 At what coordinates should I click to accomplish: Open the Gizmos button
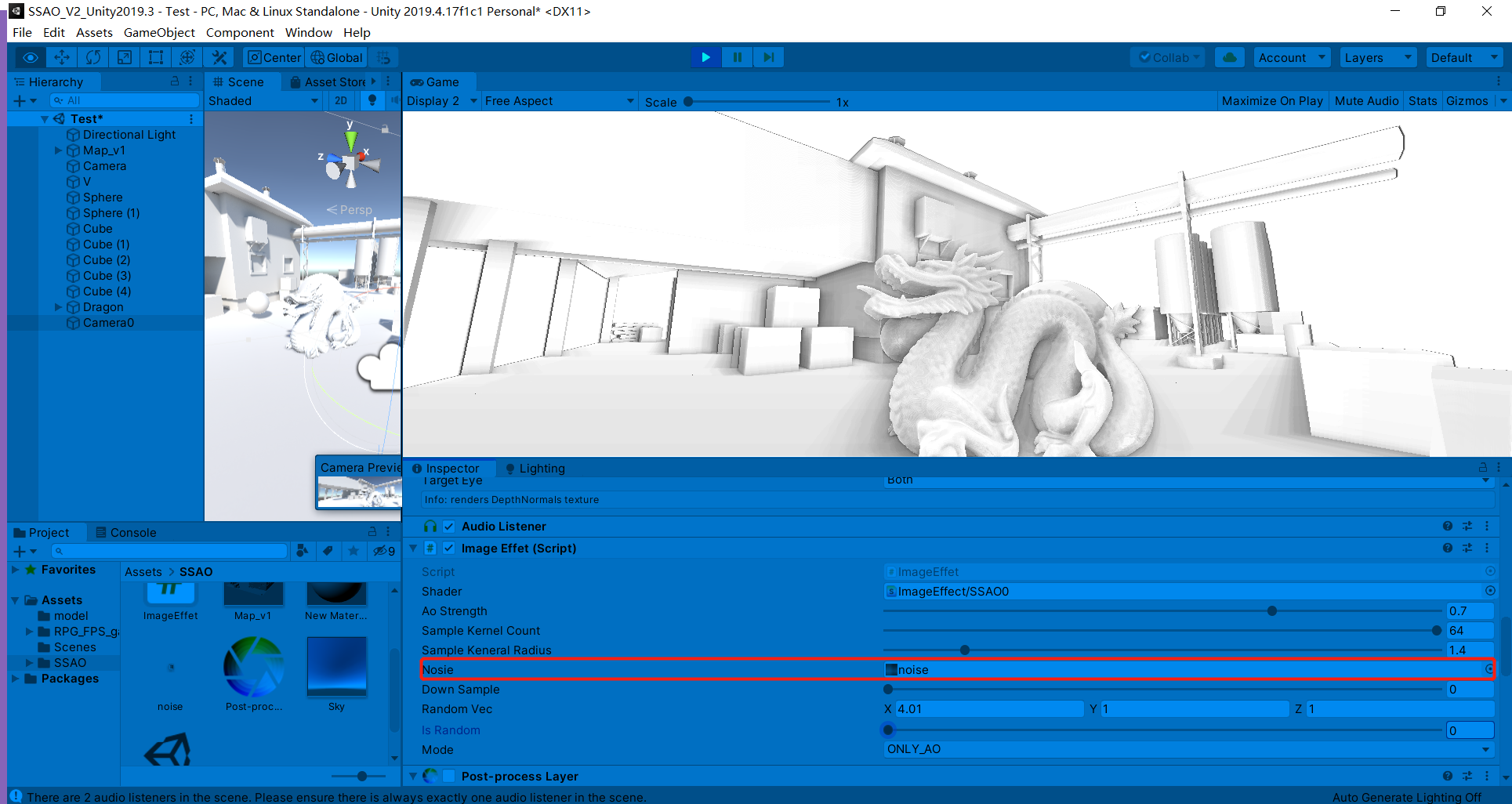[x=1467, y=100]
